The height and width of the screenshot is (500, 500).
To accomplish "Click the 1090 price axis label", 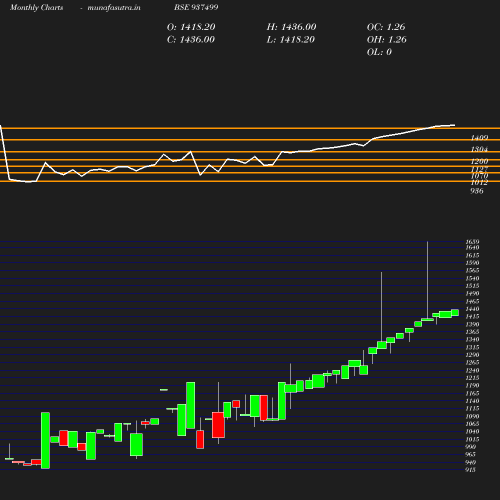I will pos(473,416).
